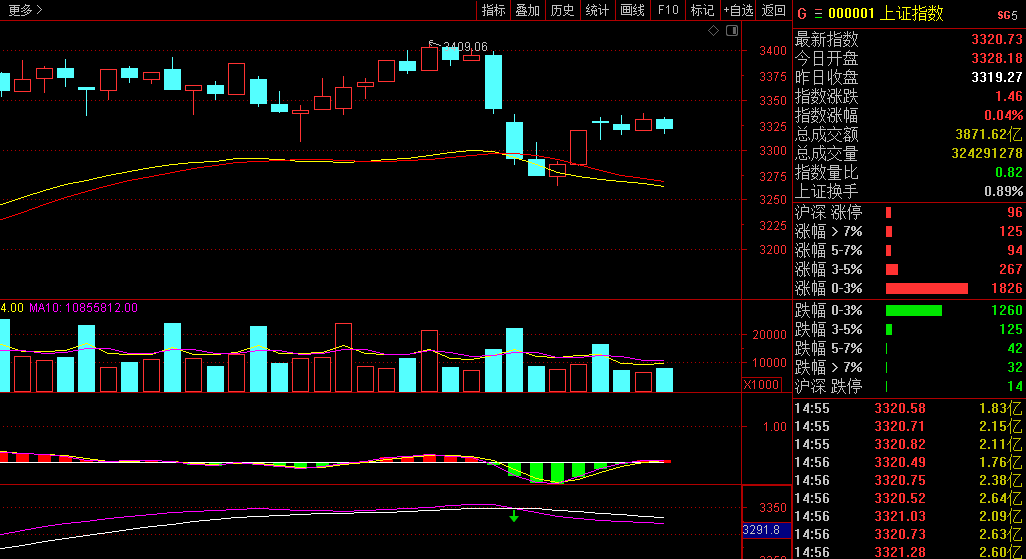Toggle the side panel layout icon
The image size is (1026, 559).
pos(732,30)
